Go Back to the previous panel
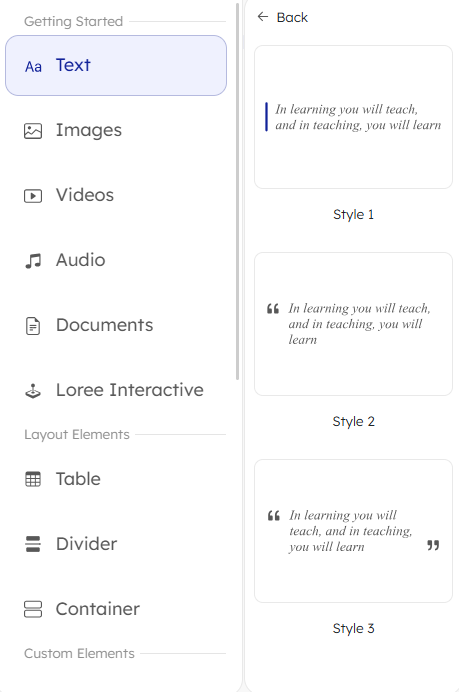Screen dimensions: 459x692 click(282, 17)
